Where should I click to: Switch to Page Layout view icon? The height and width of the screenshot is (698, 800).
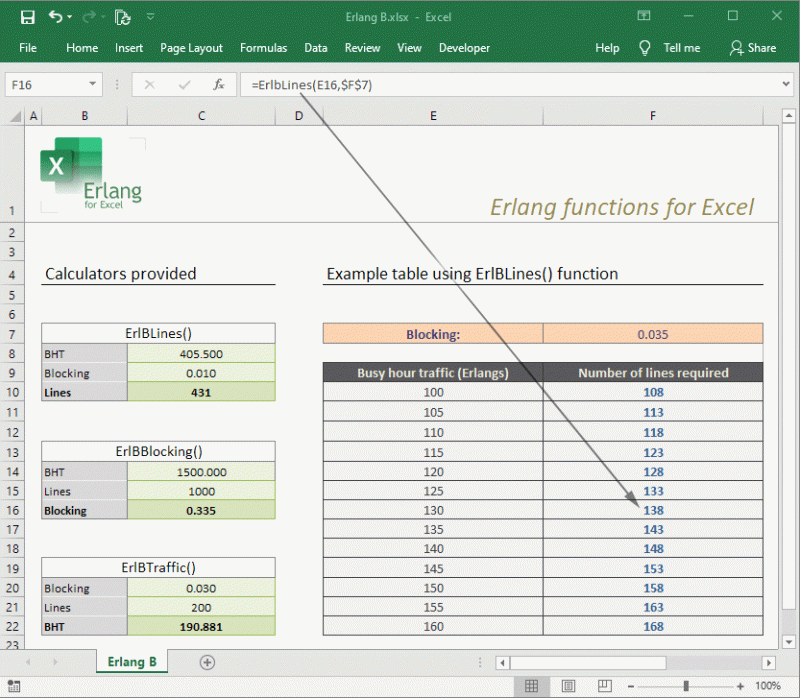(568, 686)
